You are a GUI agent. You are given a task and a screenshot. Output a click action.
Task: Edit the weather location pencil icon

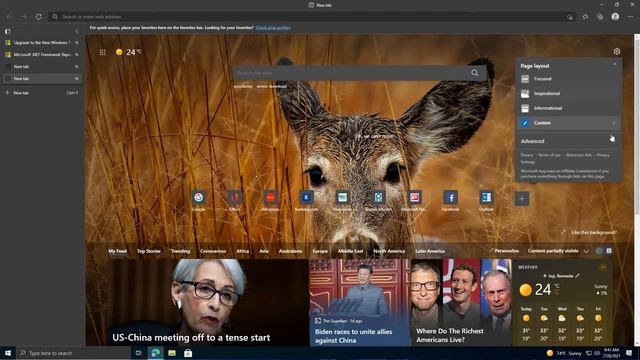(x=578, y=276)
